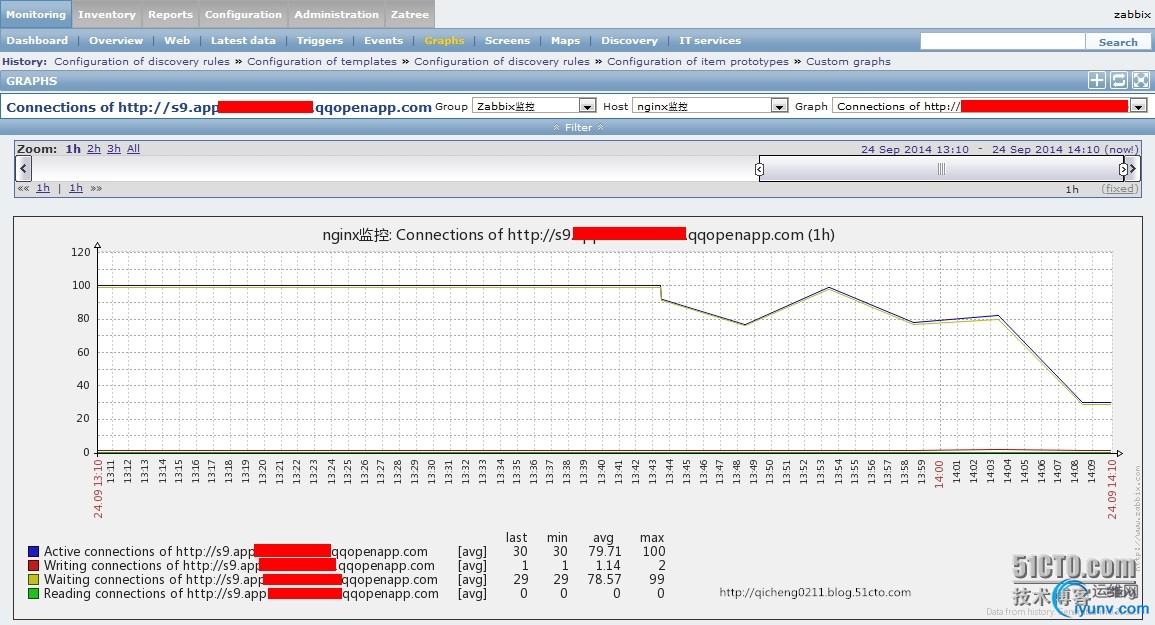Set zoom to 2h
Image resolution: width=1155 pixels, height=625 pixels.
click(94, 149)
